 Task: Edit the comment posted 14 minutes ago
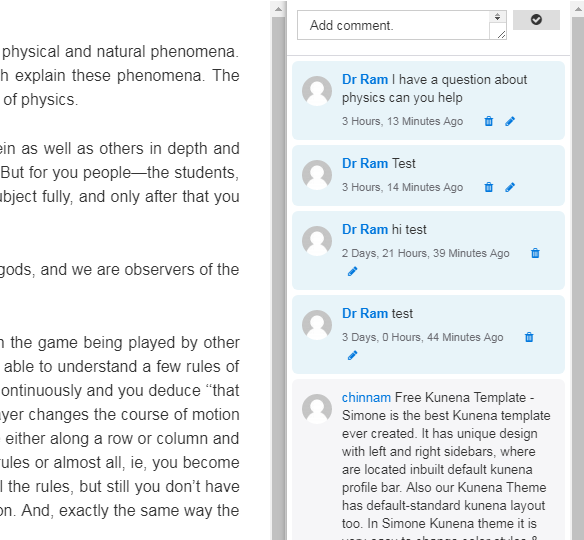click(510, 187)
